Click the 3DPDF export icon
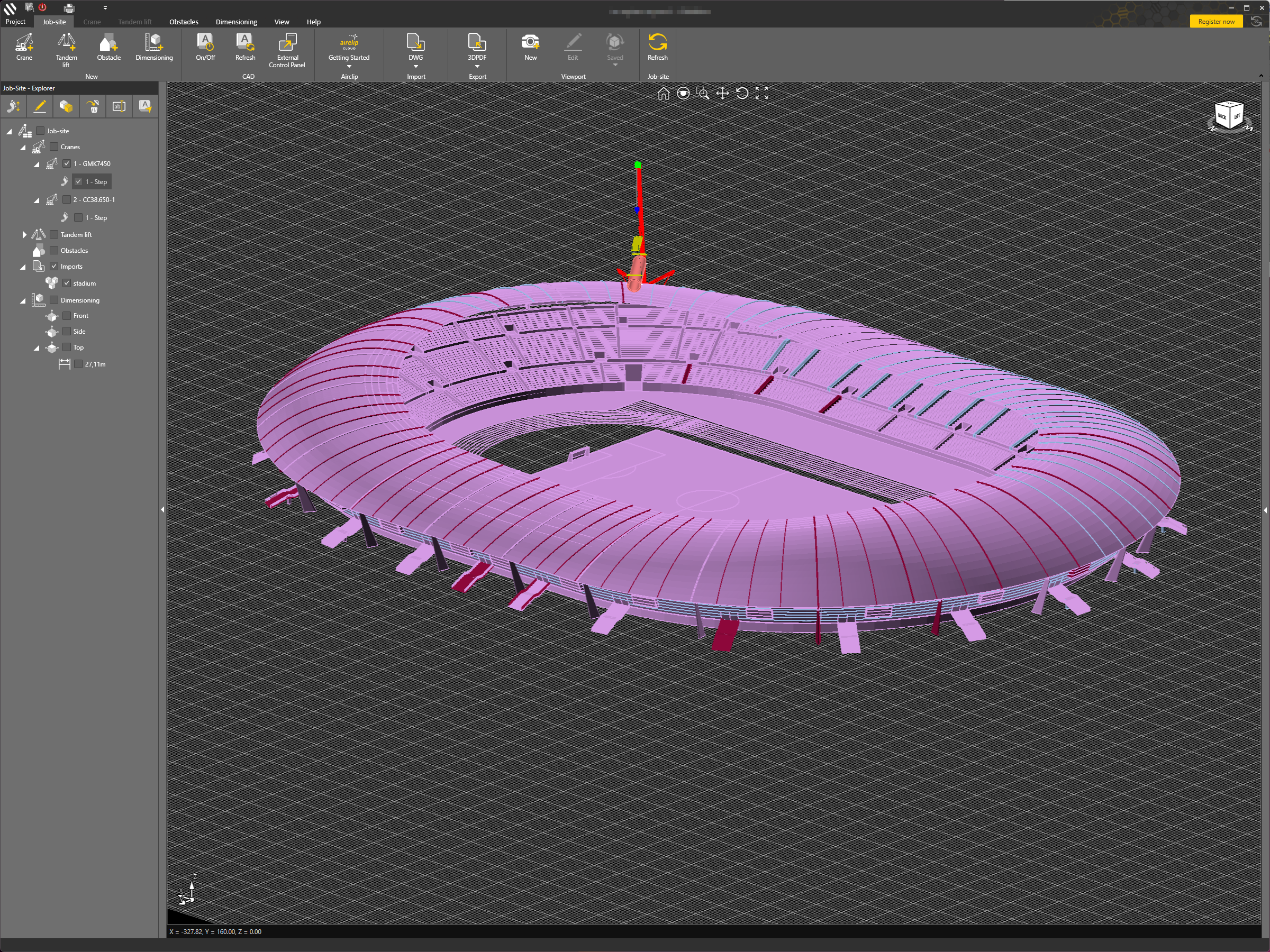Image resolution: width=1270 pixels, height=952 pixels. click(477, 43)
